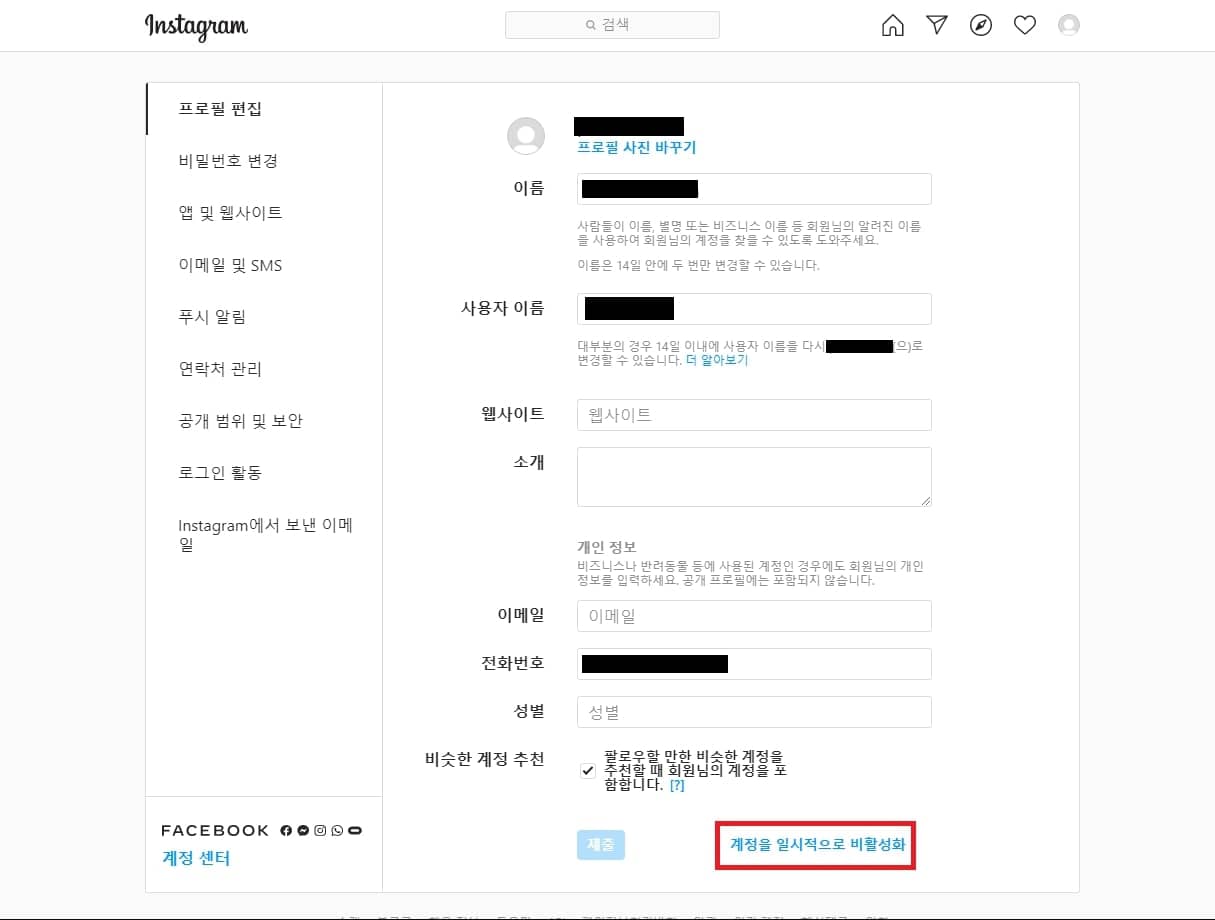
Task: Select 프로필 편집 sidebar item
Action: [264, 109]
